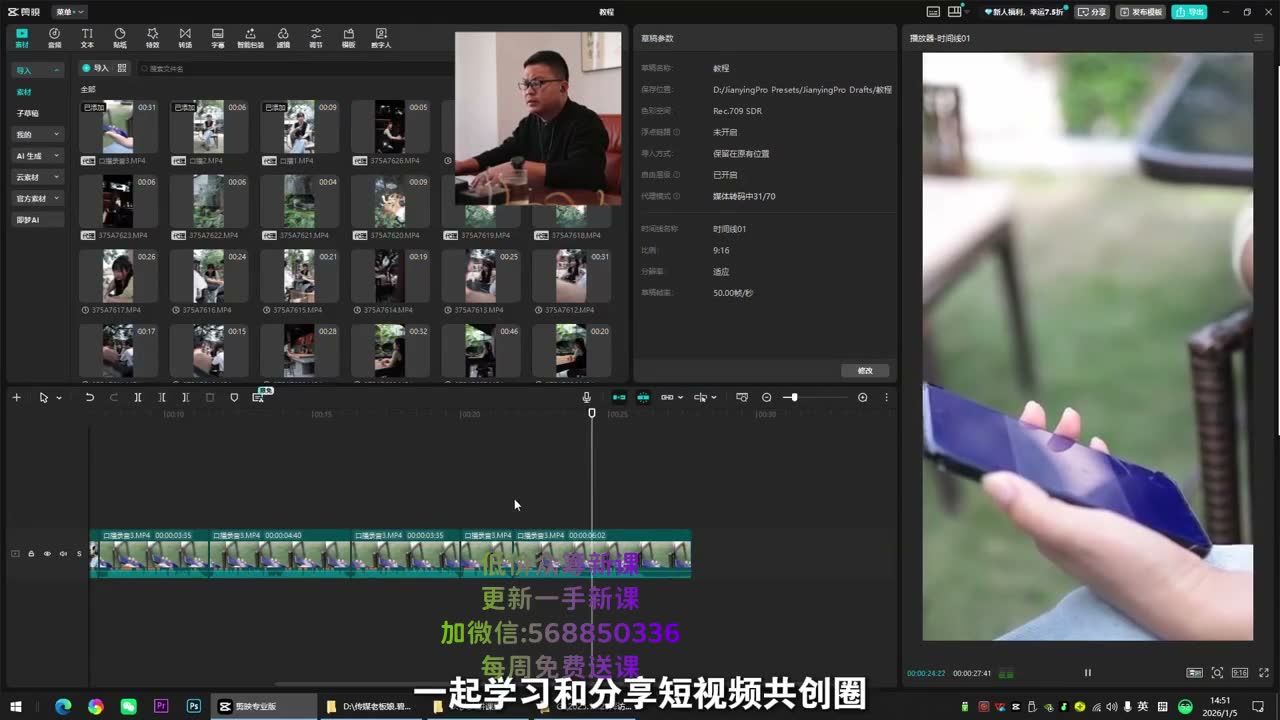Open the player panel hamburger menu
Image resolution: width=1280 pixels, height=720 pixels.
click(1258, 38)
